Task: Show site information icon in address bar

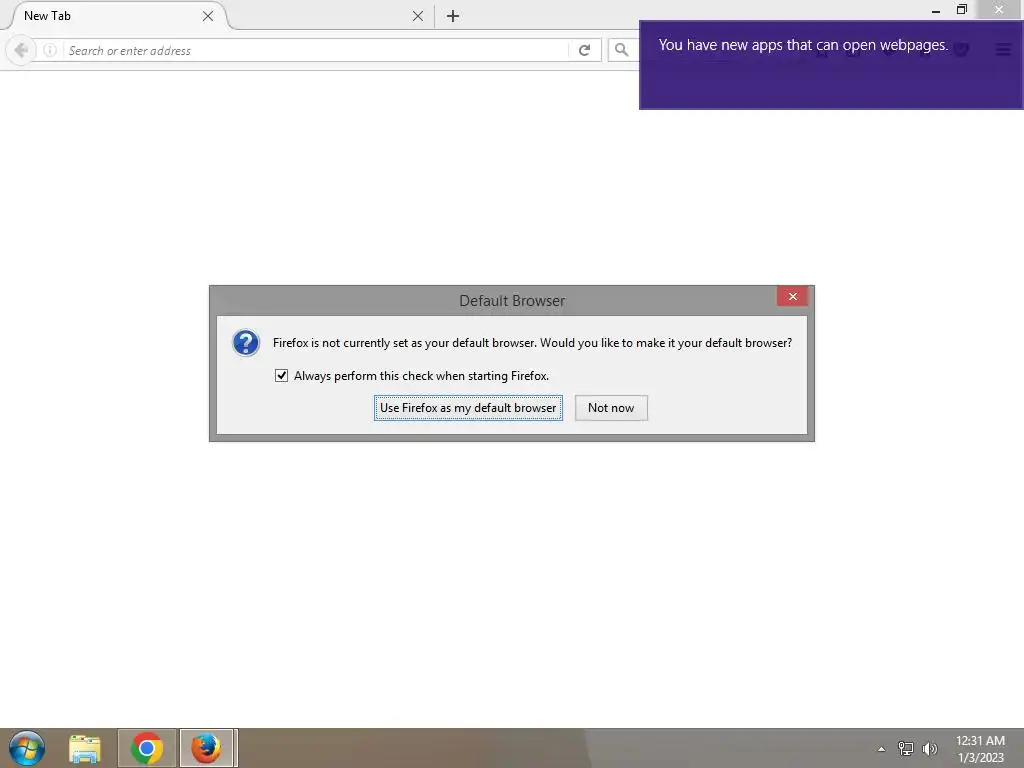Action: [x=50, y=50]
